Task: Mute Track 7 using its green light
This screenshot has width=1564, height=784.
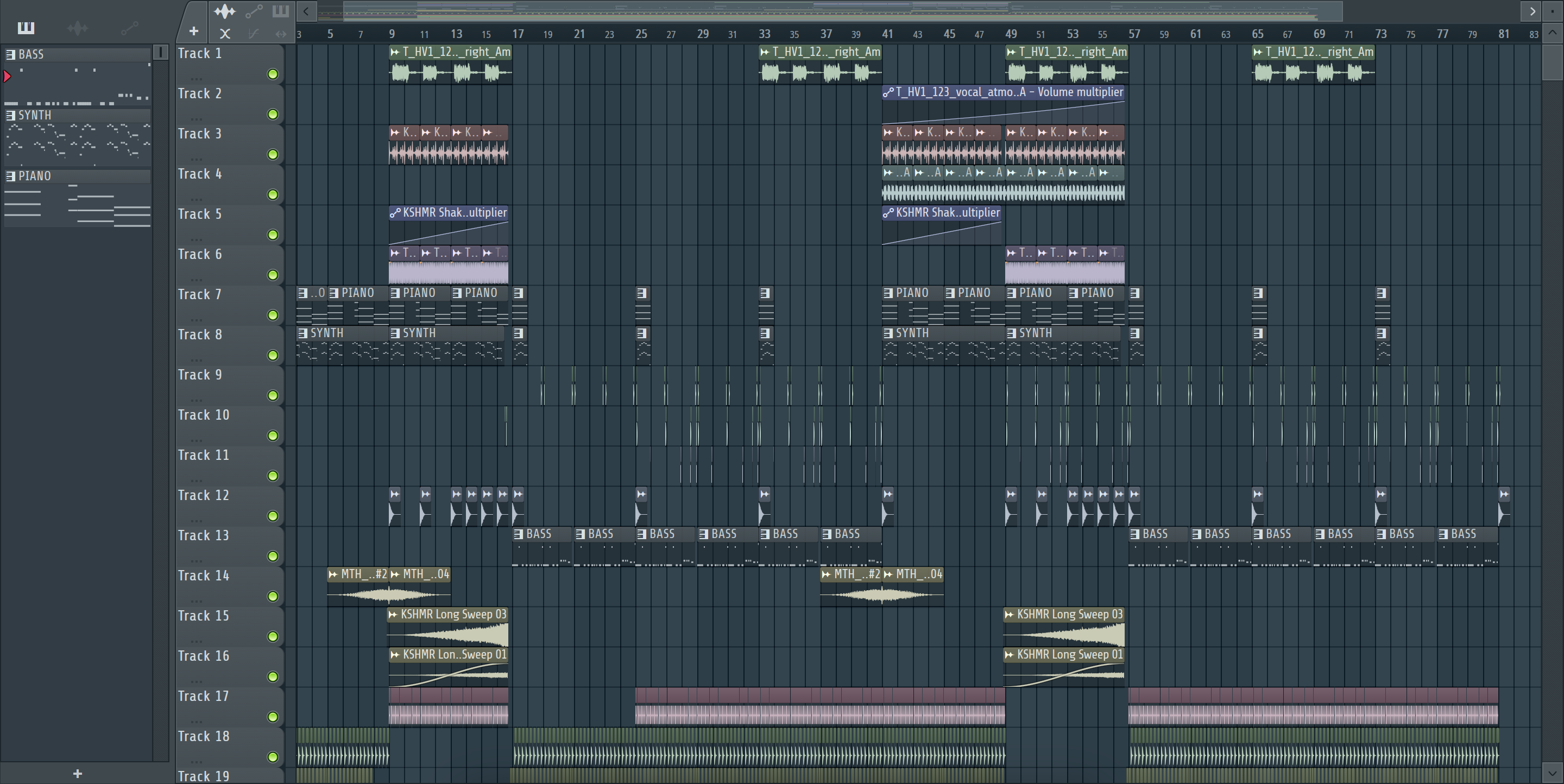Action: [273, 315]
